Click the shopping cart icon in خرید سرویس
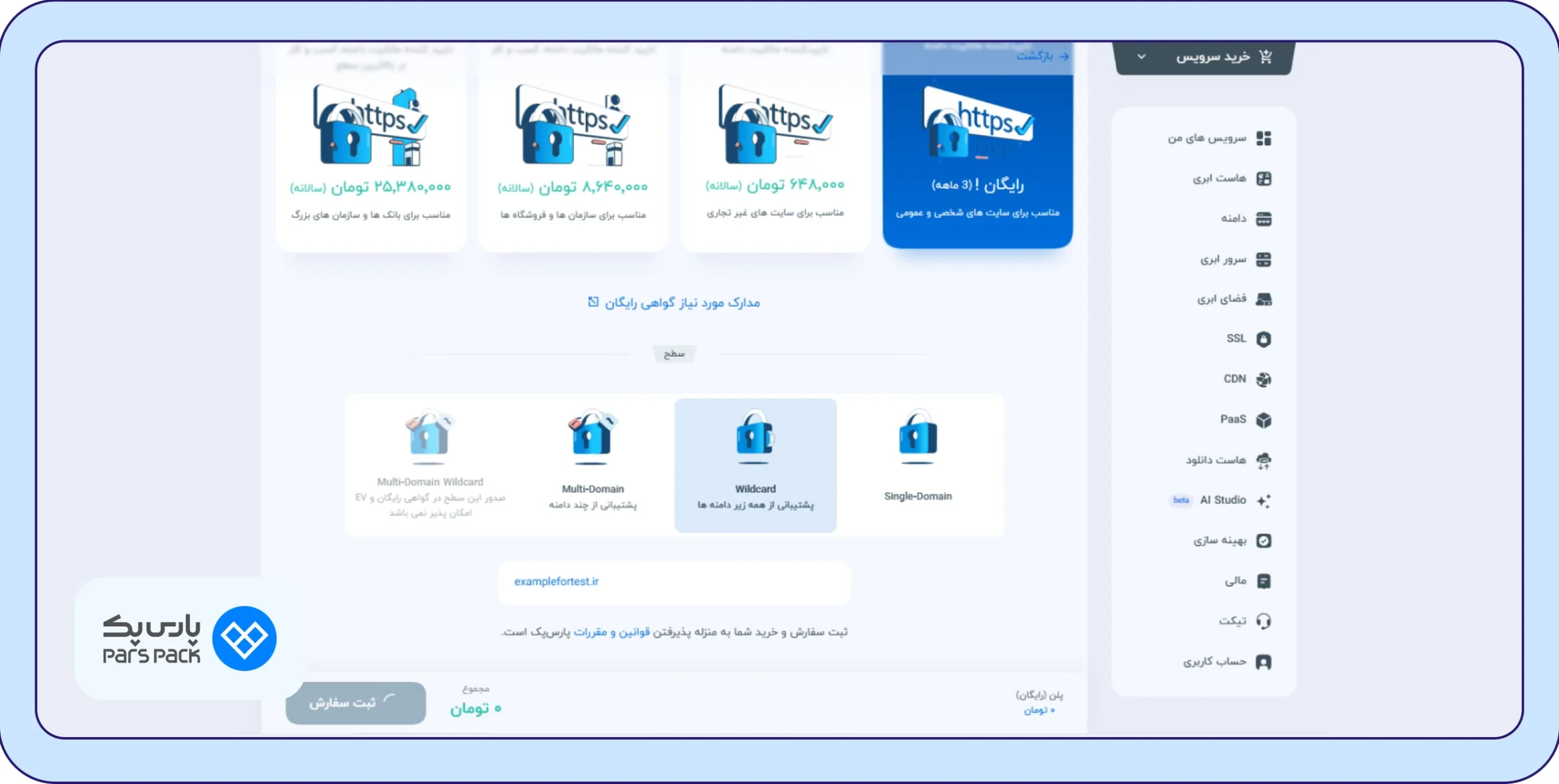 [1266, 57]
